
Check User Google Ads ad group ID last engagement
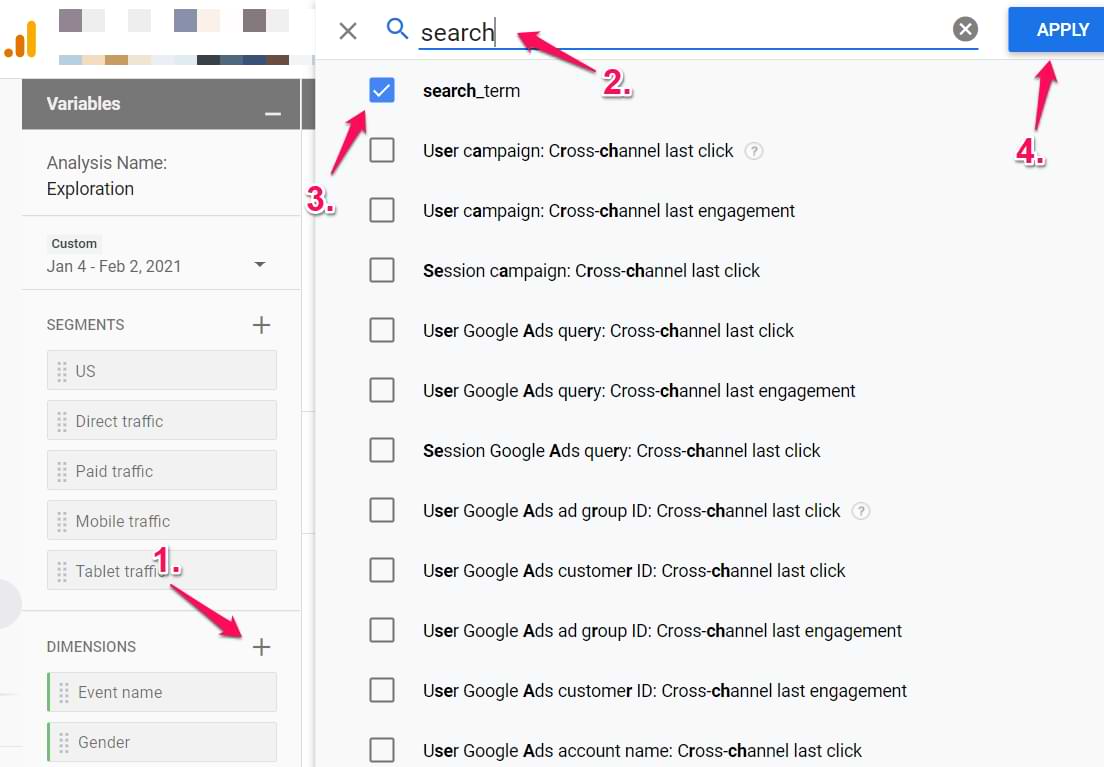382,630
